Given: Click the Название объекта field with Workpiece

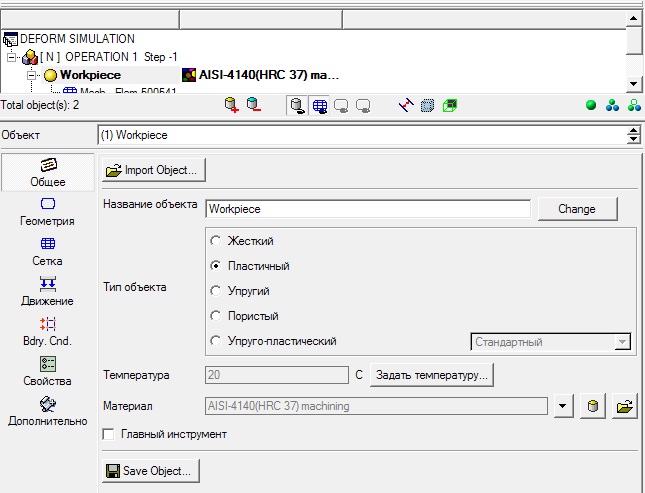Looking at the screenshot, I should (368, 209).
